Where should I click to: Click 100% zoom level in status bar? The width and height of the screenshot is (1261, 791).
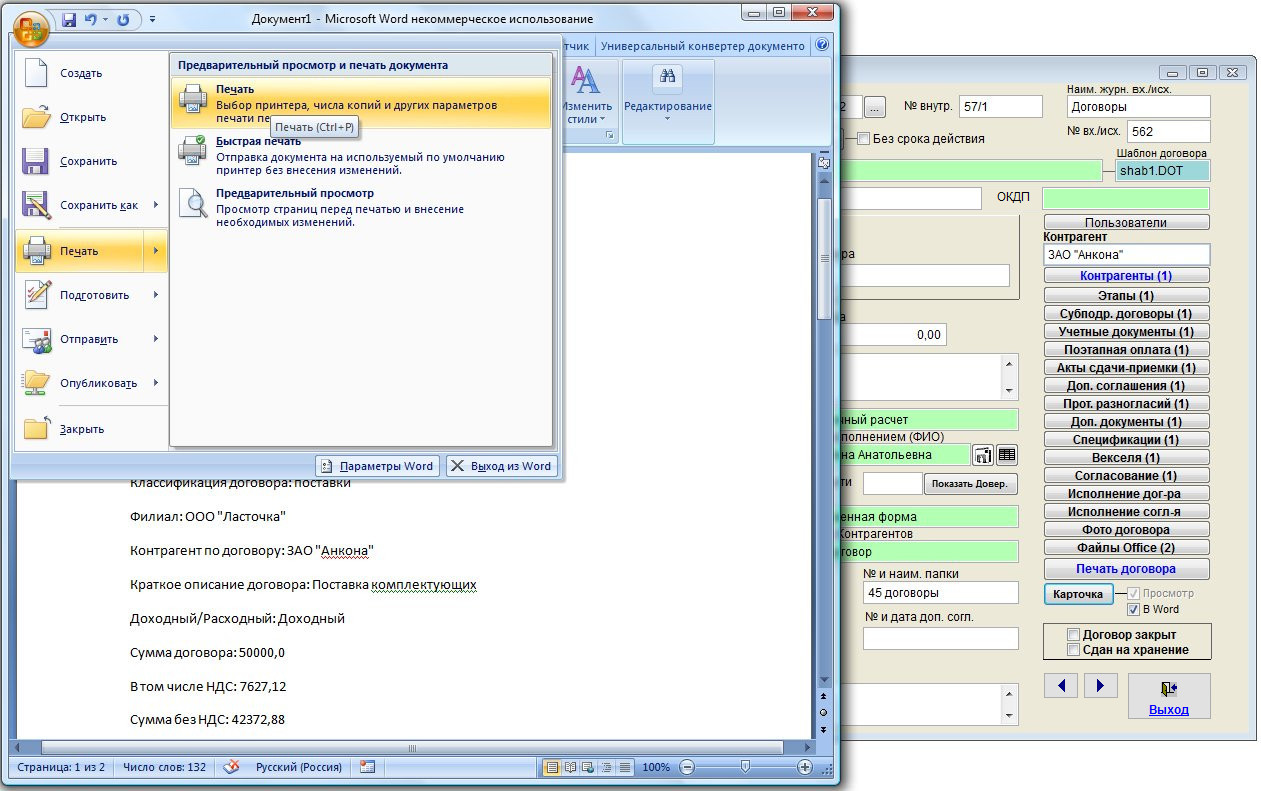[656, 767]
